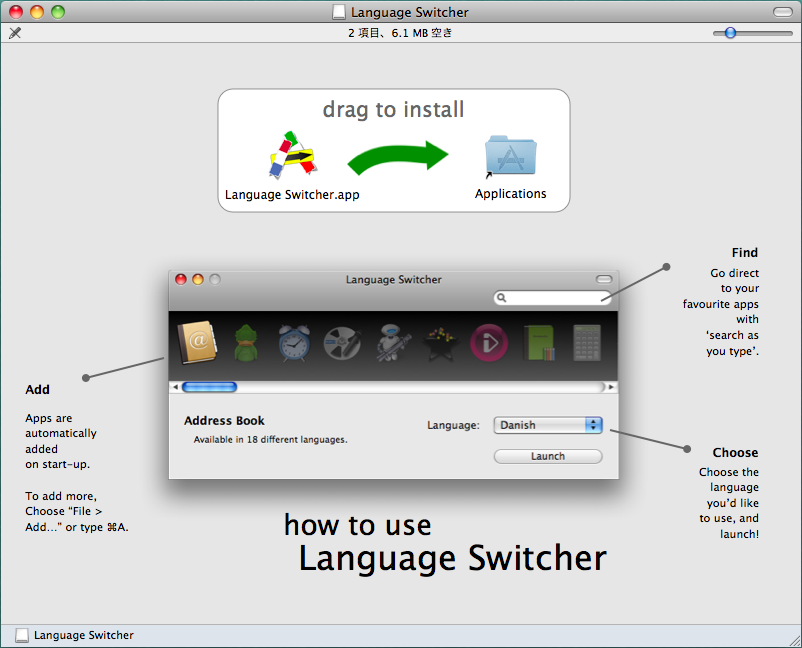Click the orange minimize button of the illustrated window
The height and width of the screenshot is (648, 802).
197,279
